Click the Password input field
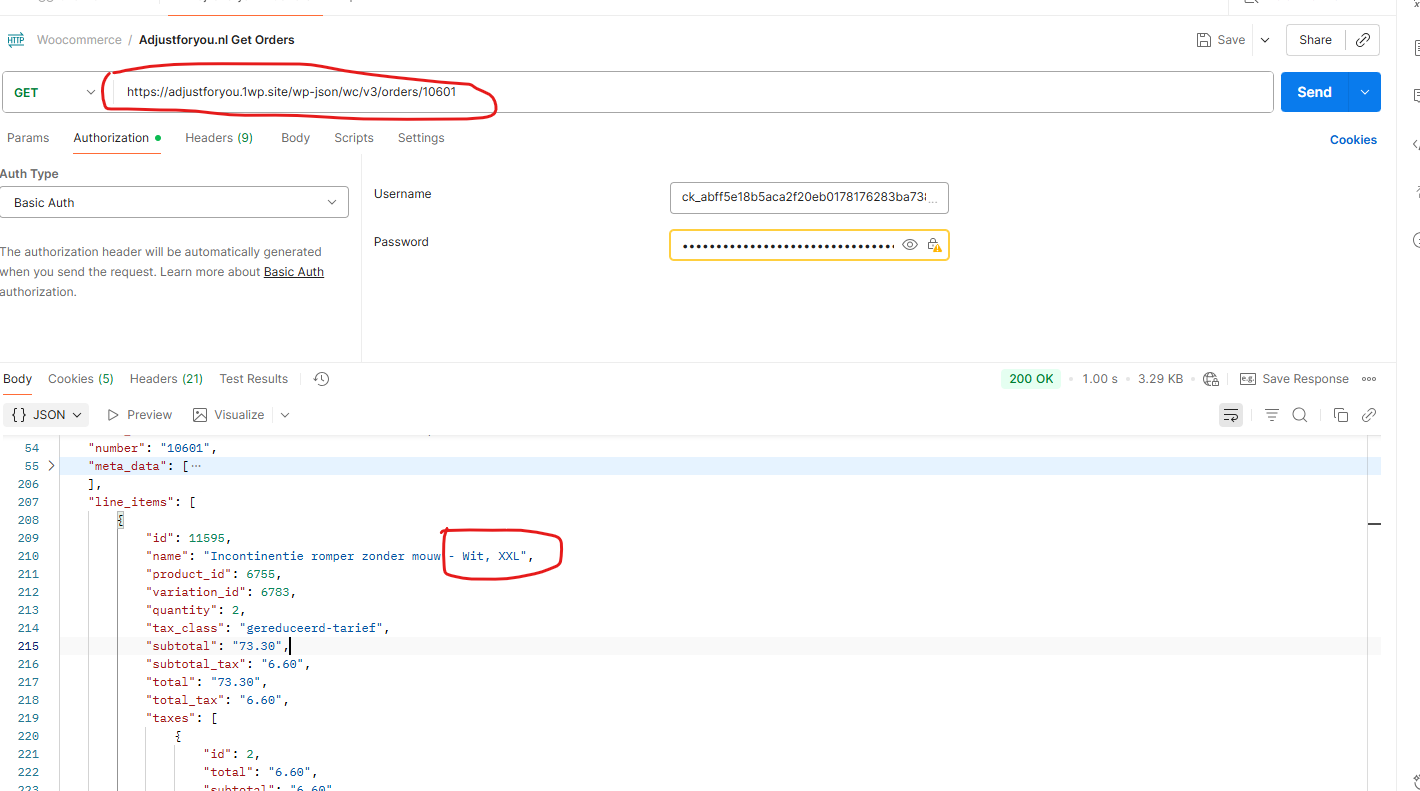The width and height of the screenshot is (1420, 791). [x=786, y=245]
